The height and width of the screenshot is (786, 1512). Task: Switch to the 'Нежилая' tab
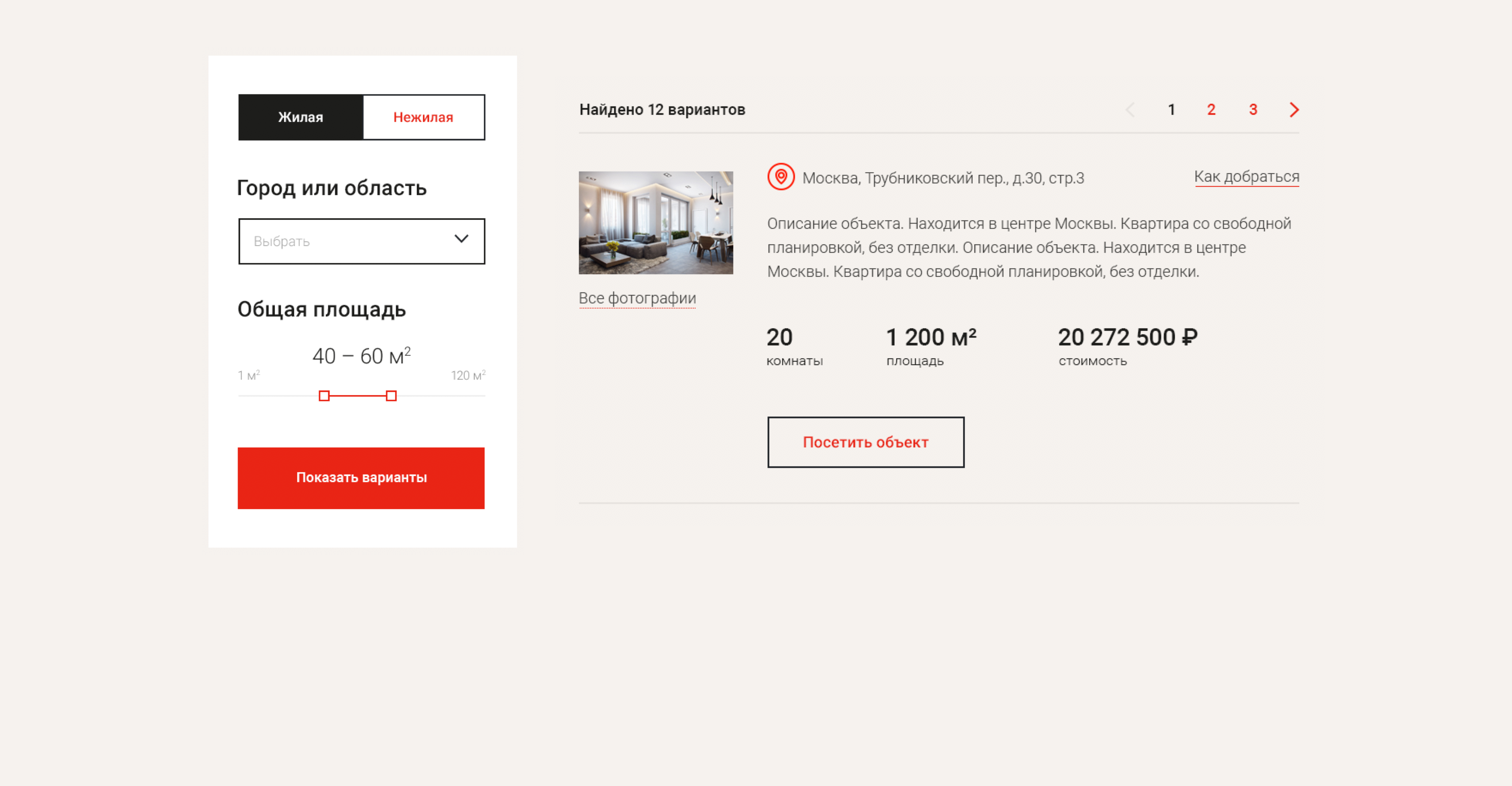(423, 117)
